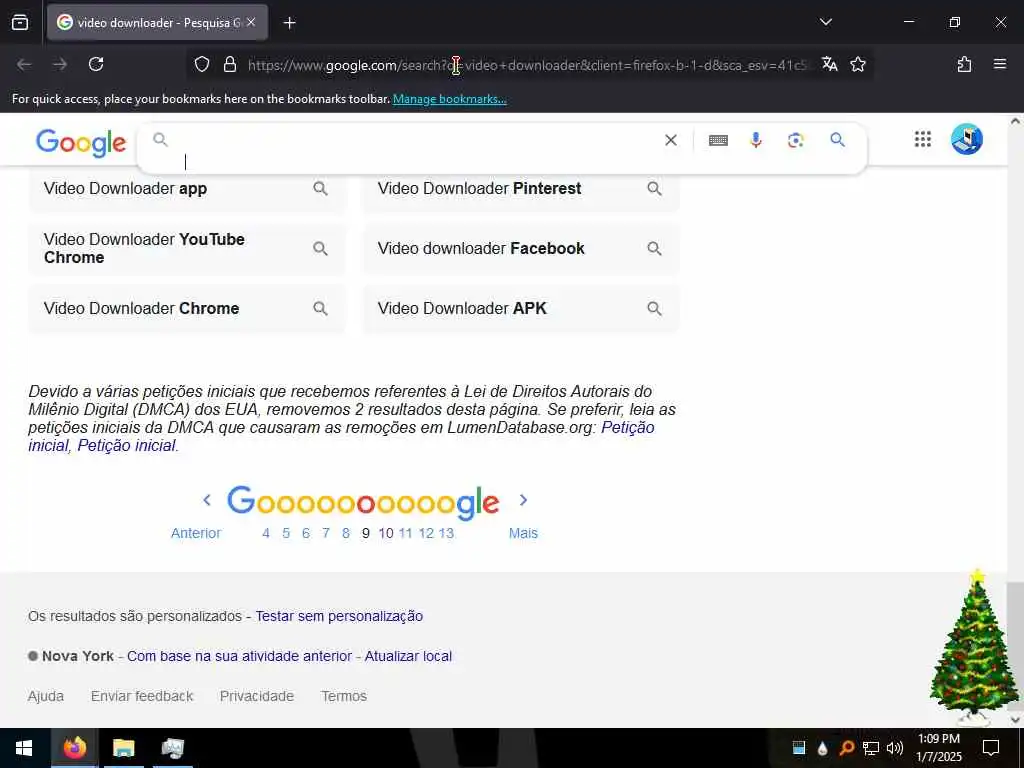Jump to results page 12
1024x768 pixels.
(426, 533)
